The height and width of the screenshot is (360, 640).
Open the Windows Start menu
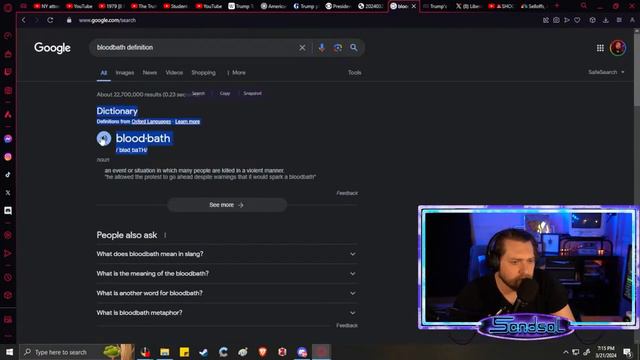9,352
